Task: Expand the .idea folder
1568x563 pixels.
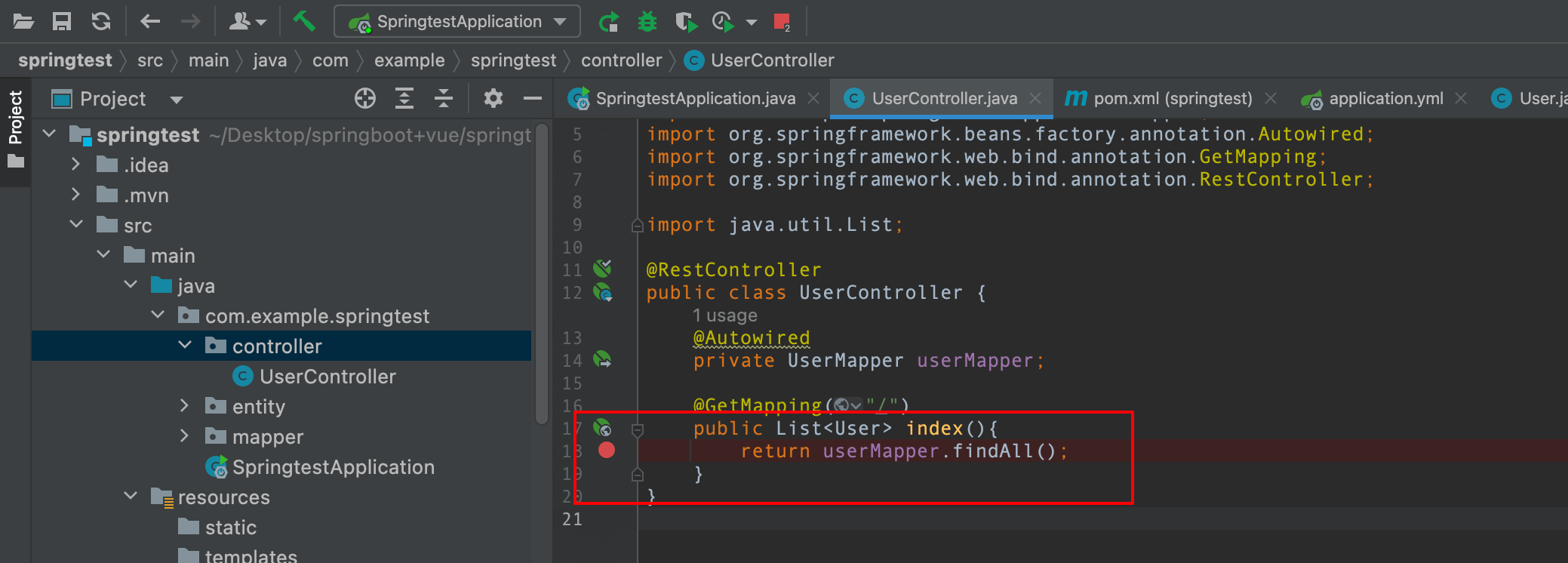Action: point(75,165)
